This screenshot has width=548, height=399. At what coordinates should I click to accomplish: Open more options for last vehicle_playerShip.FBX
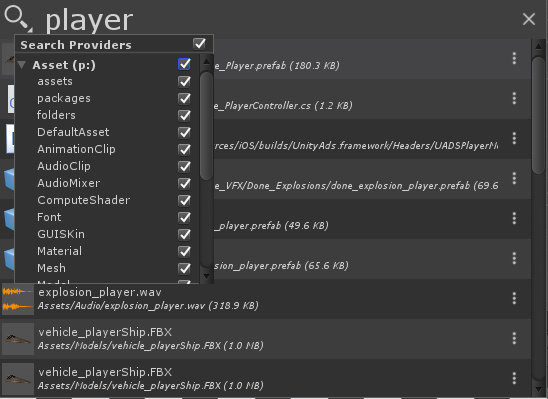[514, 378]
